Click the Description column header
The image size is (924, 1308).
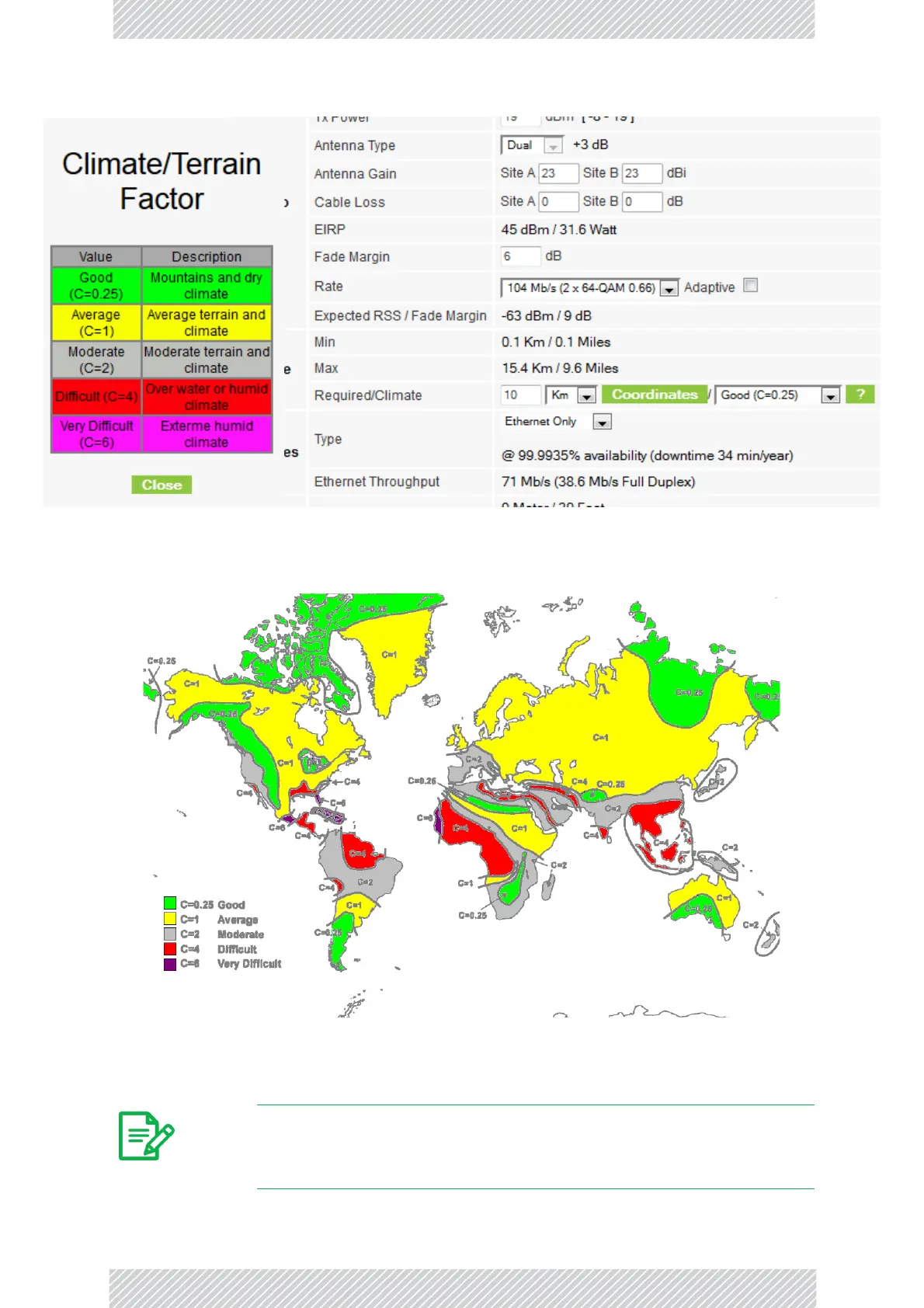207,256
